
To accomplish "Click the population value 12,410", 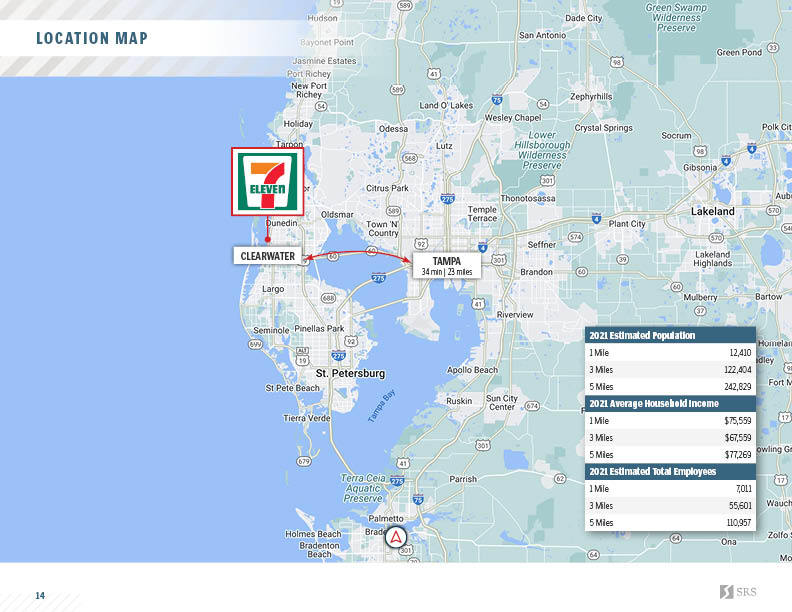I will [x=740, y=352].
